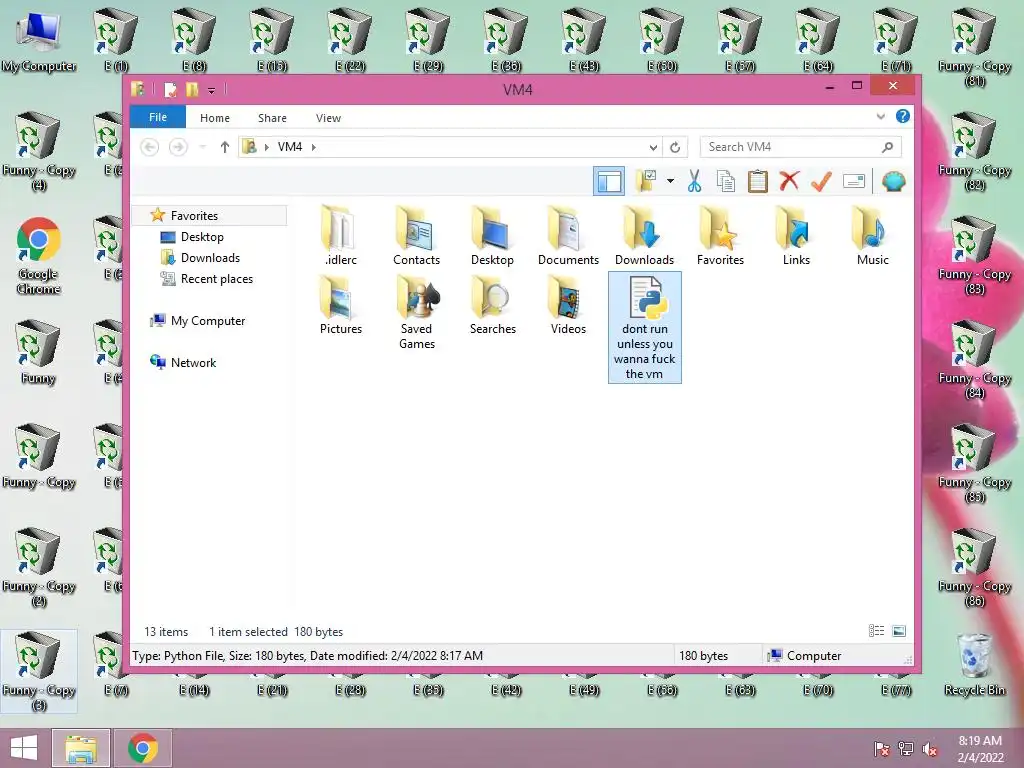Open the address bar history dropdown
The height and width of the screenshot is (768, 1024).
(653, 148)
